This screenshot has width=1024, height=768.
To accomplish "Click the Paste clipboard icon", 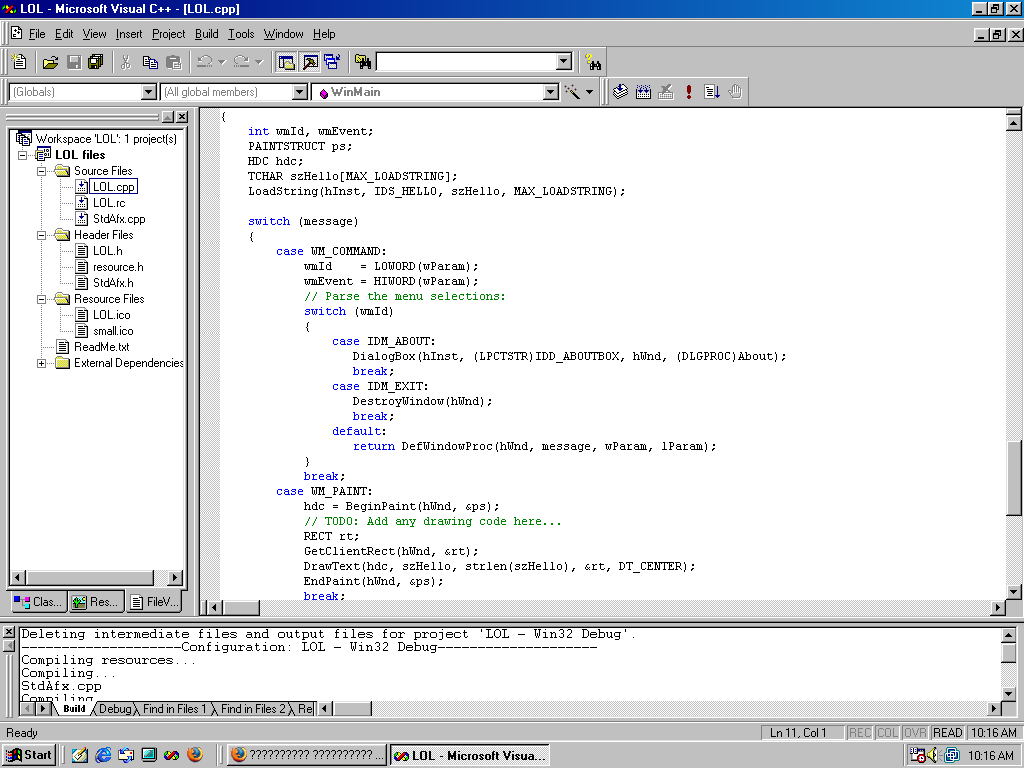I will (174, 61).
